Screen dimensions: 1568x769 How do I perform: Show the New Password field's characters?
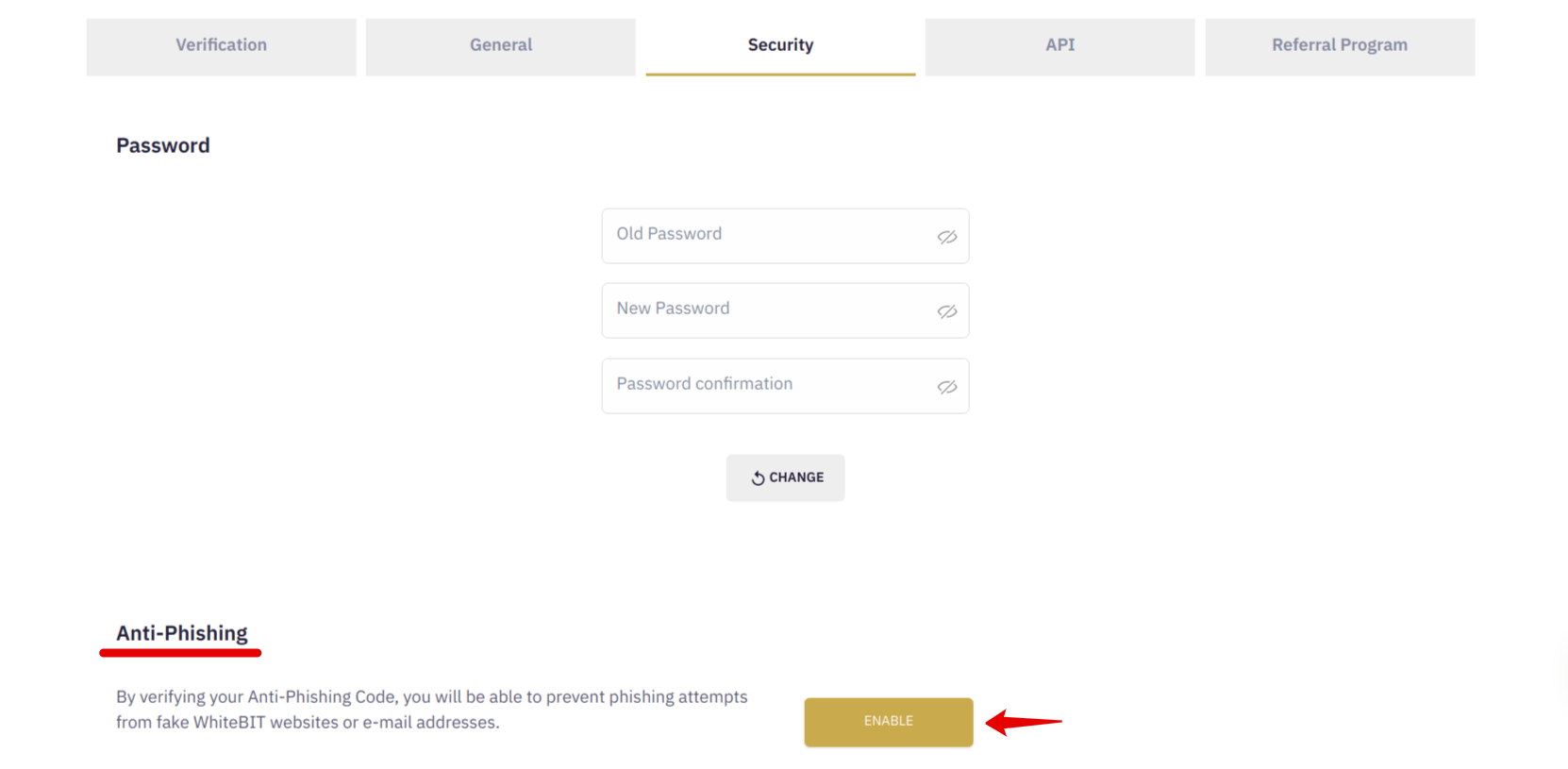[947, 311]
